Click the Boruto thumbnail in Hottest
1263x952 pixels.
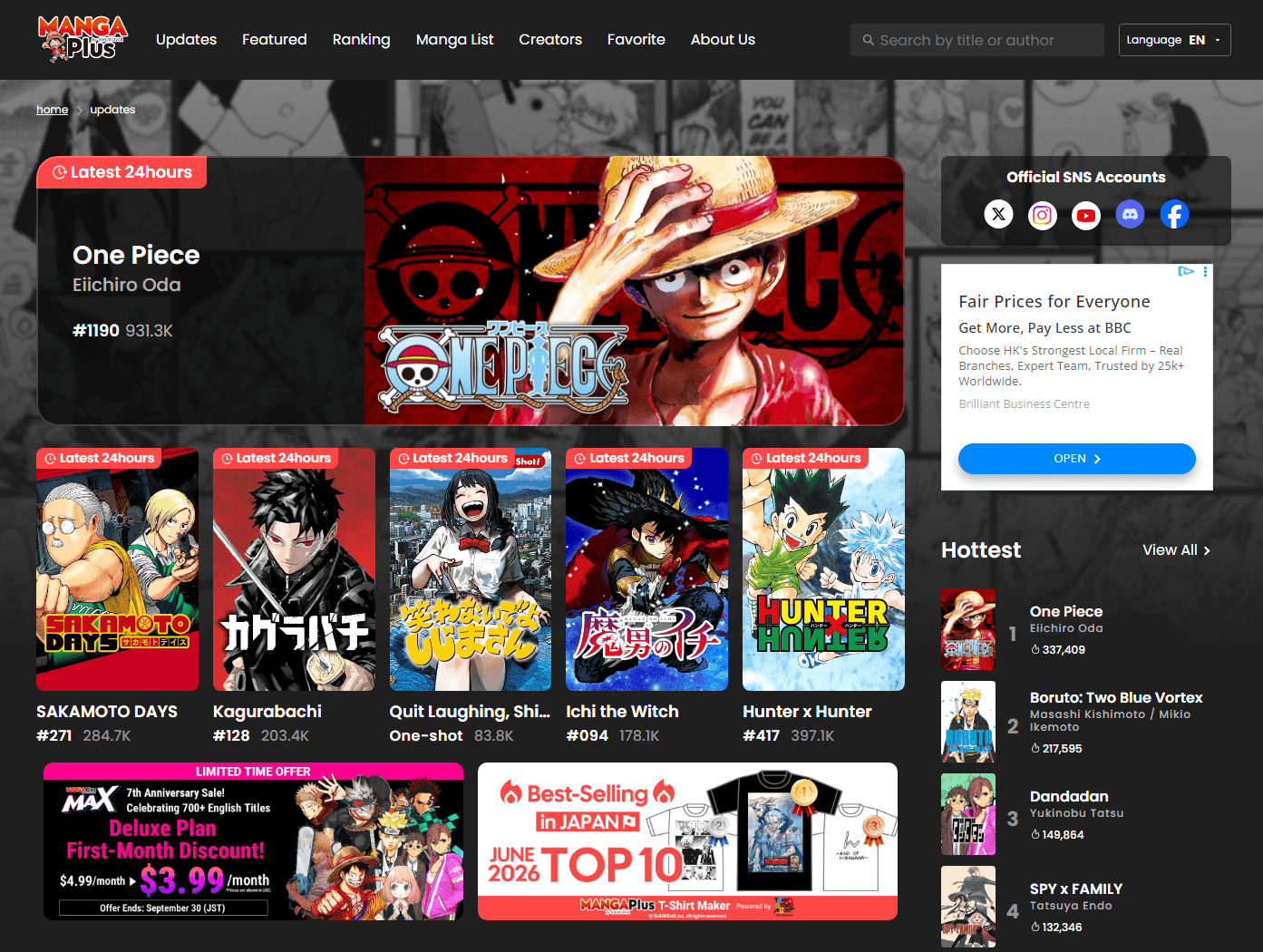click(968, 722)
